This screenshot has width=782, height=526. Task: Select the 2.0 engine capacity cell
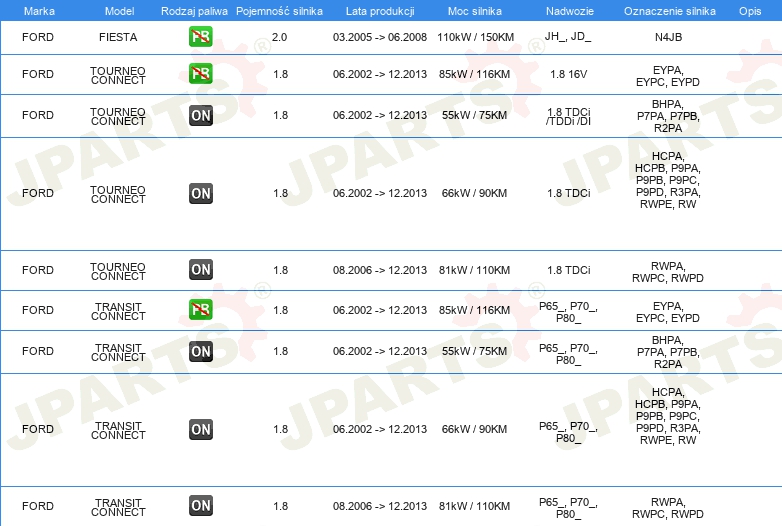tap(279, 37)
